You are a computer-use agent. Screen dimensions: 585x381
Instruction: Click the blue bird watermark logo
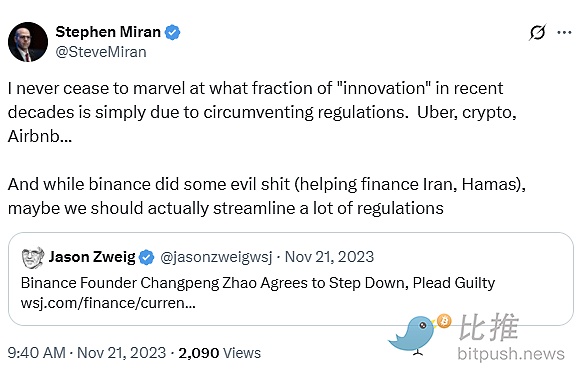point(414,335)
